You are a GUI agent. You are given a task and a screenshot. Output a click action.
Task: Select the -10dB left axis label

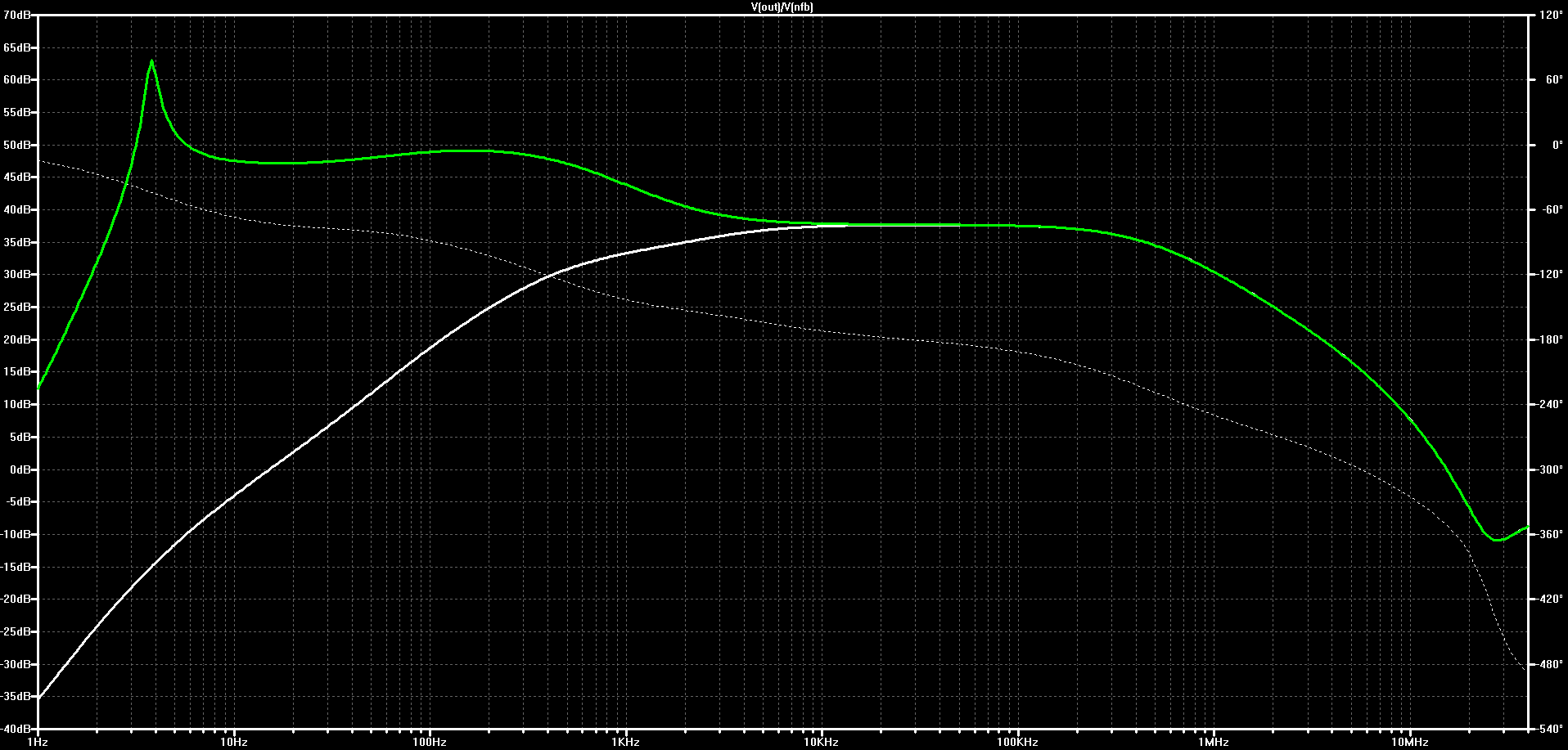click(16, 534)
